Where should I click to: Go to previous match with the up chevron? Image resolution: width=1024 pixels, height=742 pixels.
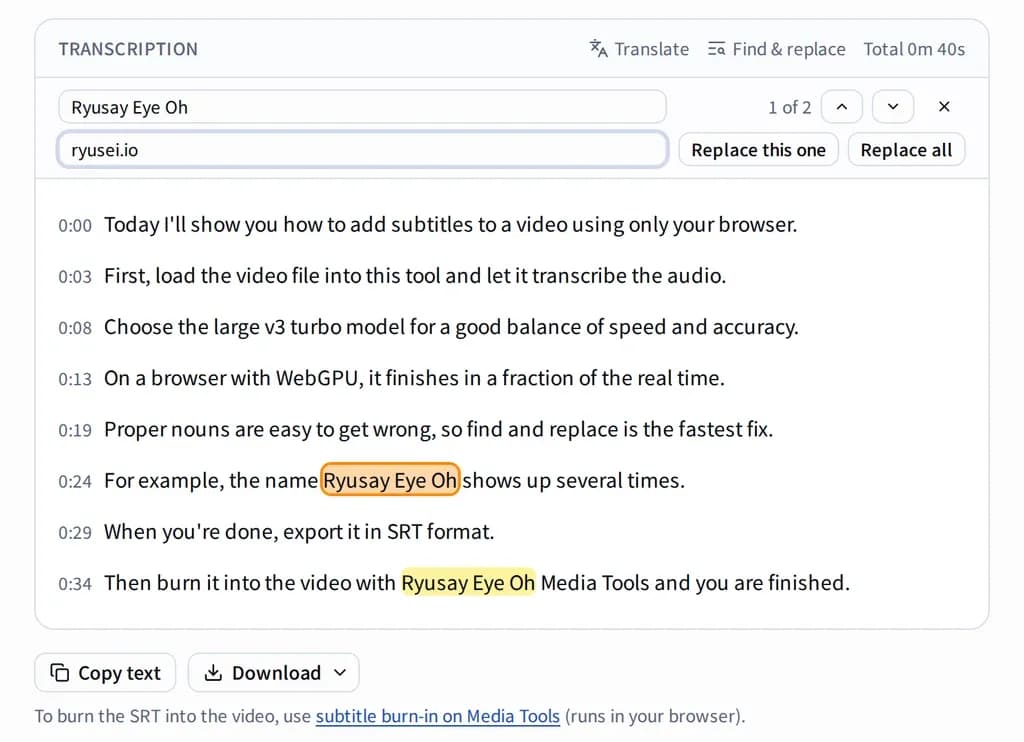pos(842,106)
